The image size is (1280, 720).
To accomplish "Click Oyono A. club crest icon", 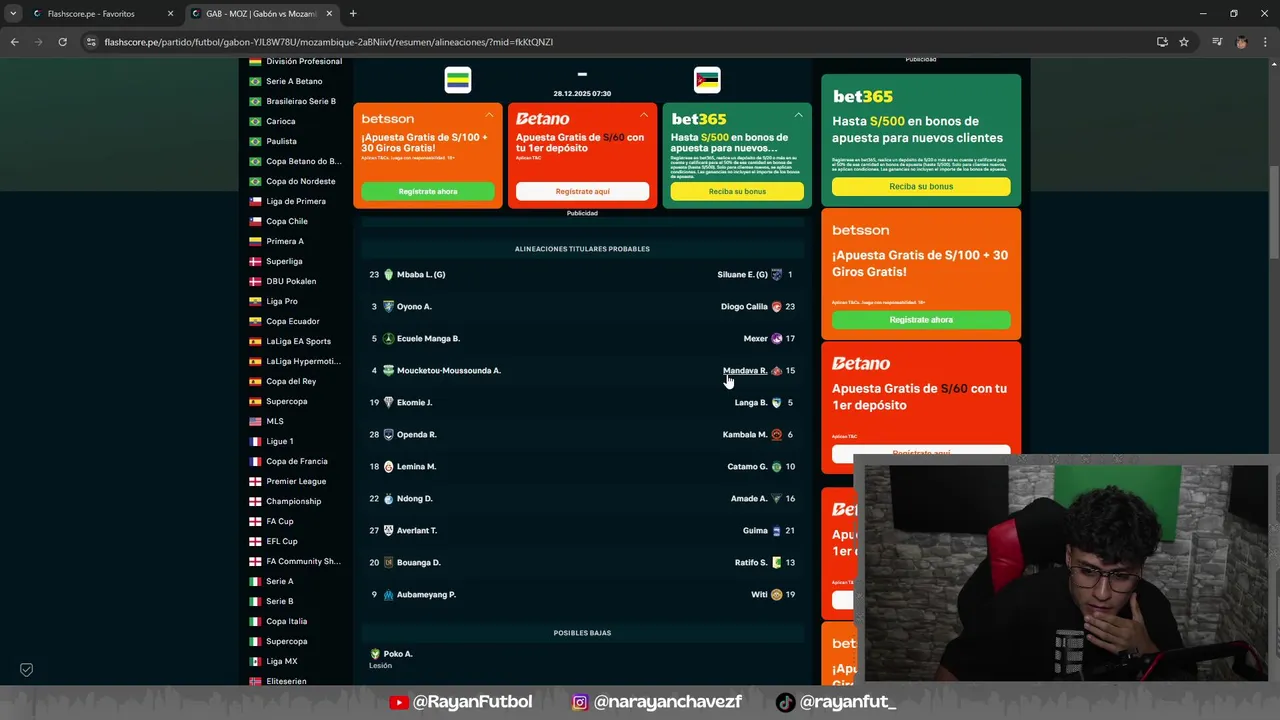I will coord(389,306).
